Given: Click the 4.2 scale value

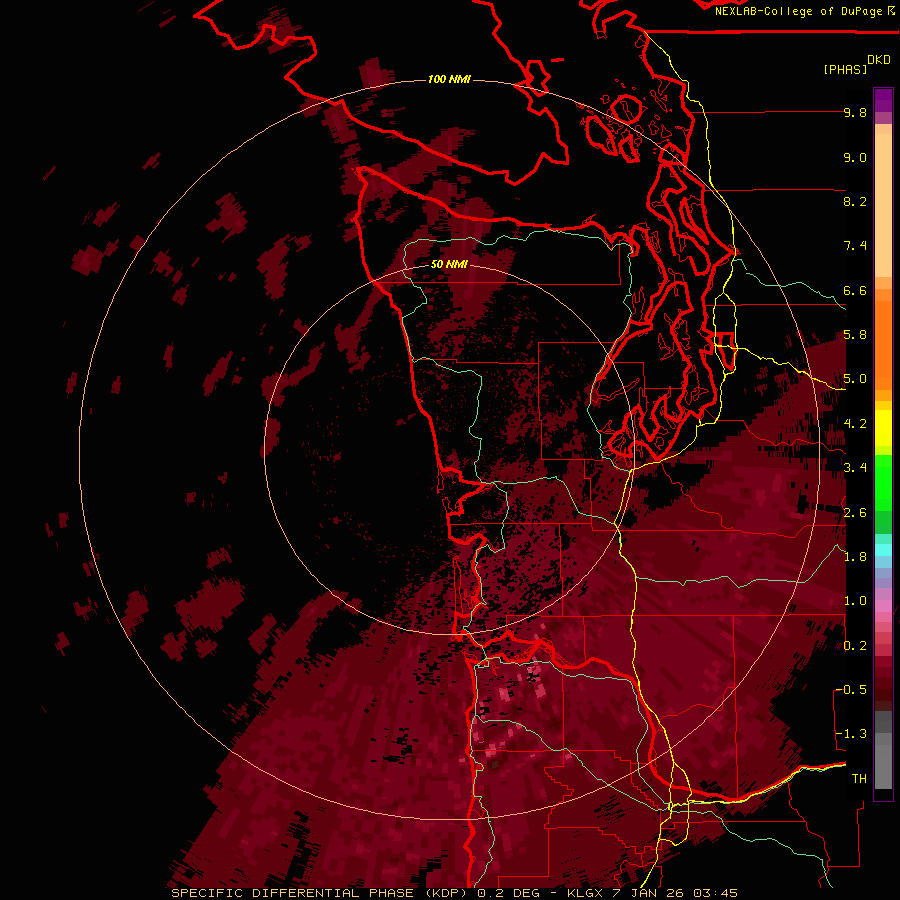Looking at the screenshot, I should tap(855, 424).
